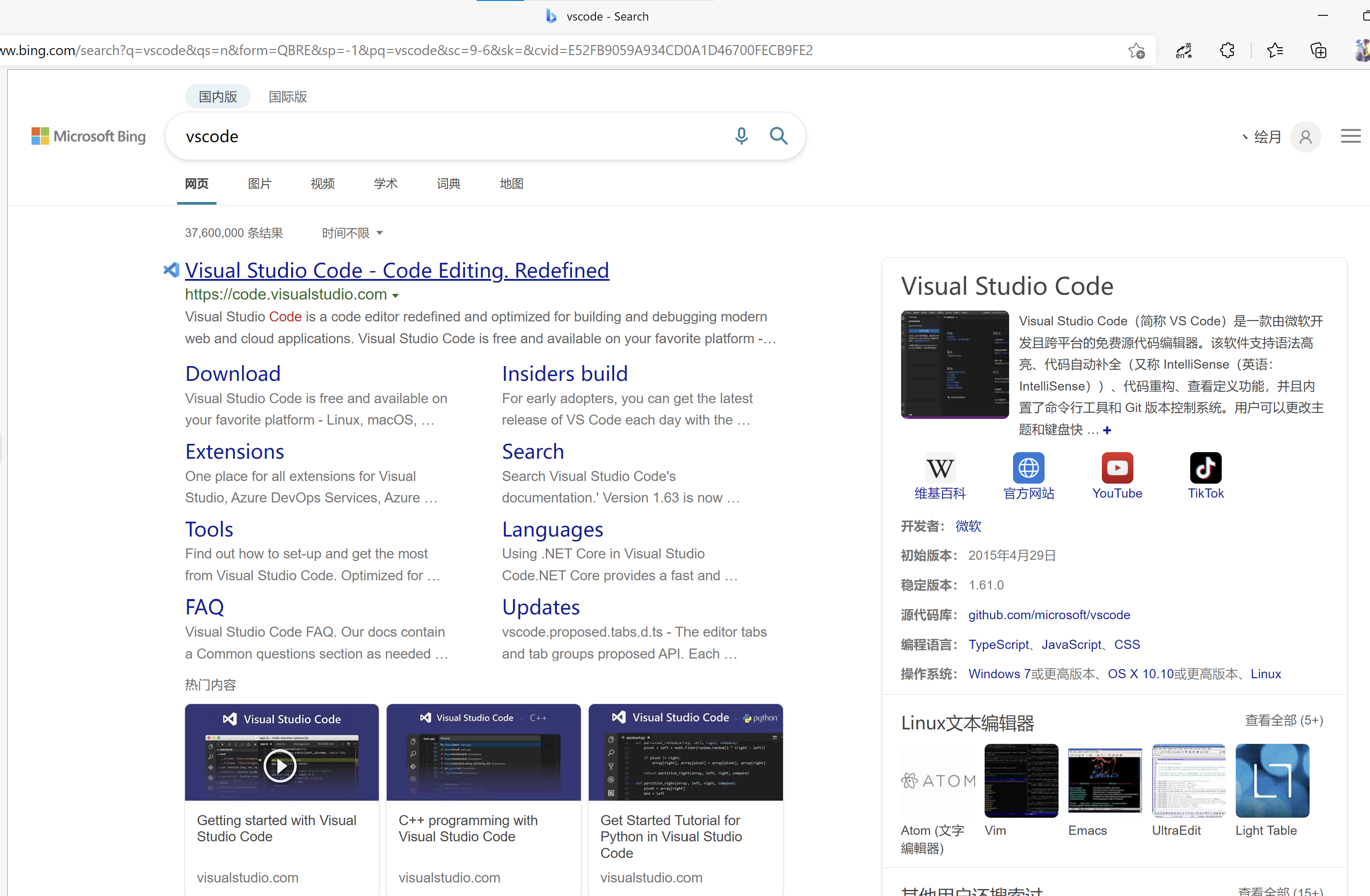This screenshot has height=896, width=1370.
Task: Click the user account avatar icon
Action: pyautogui.click(x=1306, y=137)
